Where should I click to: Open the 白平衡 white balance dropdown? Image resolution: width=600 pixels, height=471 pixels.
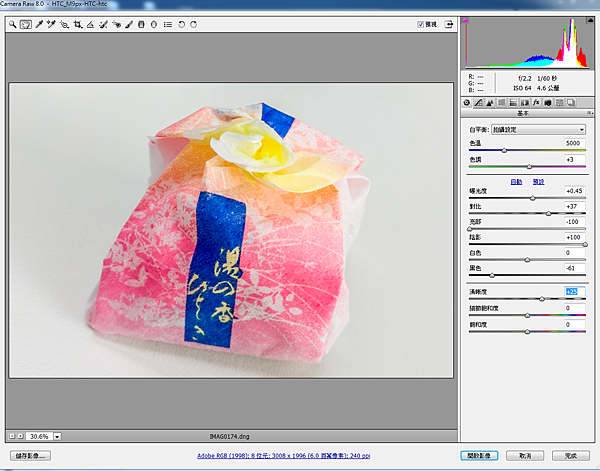[x=538, y=129]
